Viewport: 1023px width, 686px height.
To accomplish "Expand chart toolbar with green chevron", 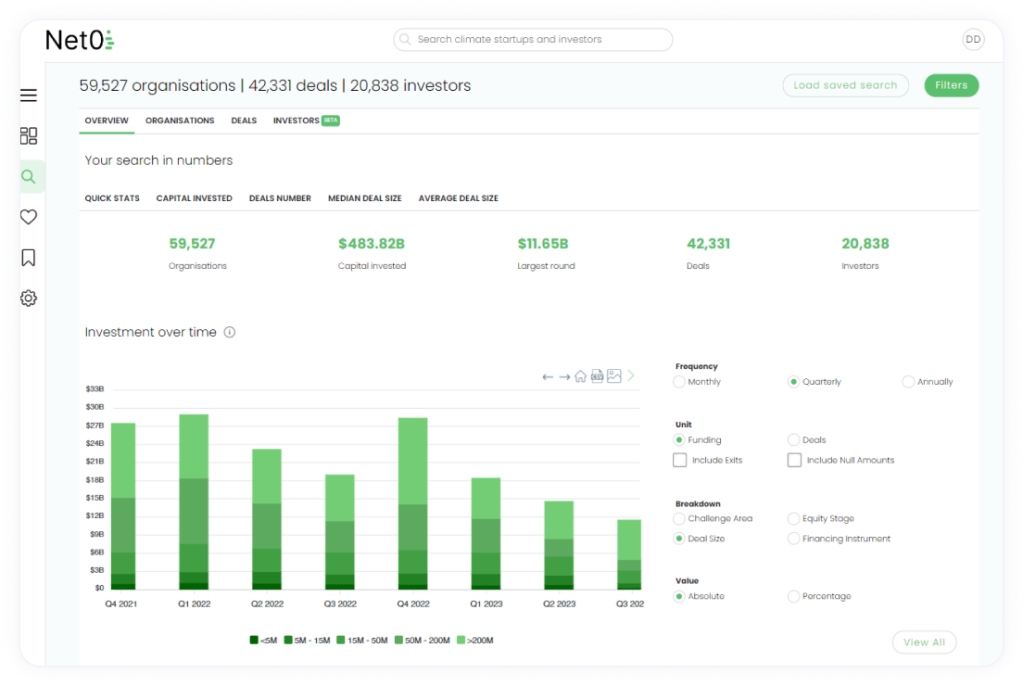I will (631, 376).
